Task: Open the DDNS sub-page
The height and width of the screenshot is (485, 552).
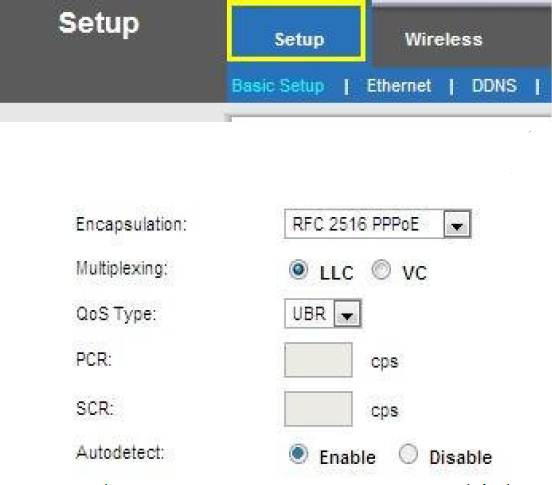Action: [494, 86]
